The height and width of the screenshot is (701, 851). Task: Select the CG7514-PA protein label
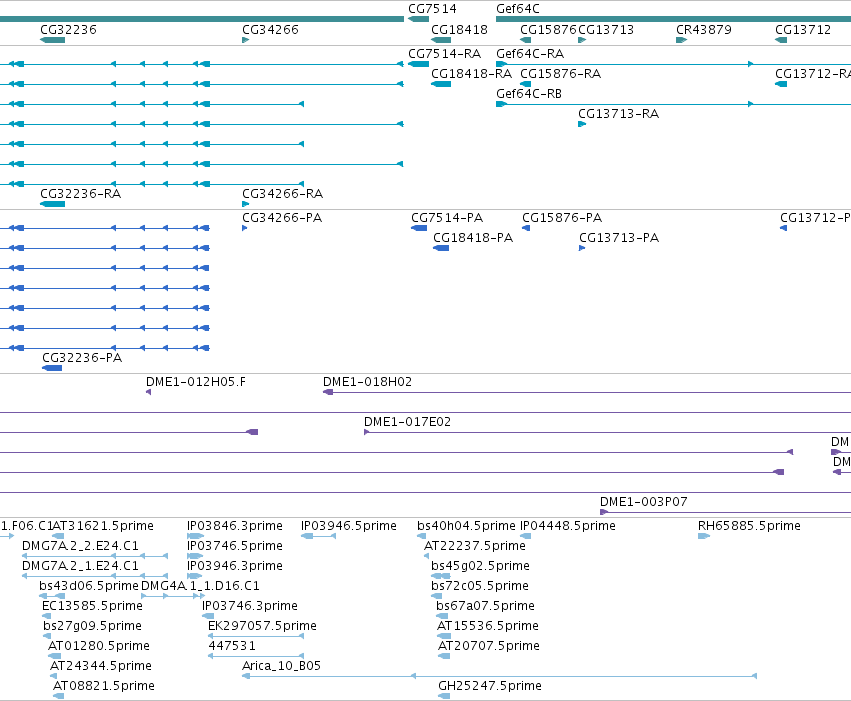[447, 218]
